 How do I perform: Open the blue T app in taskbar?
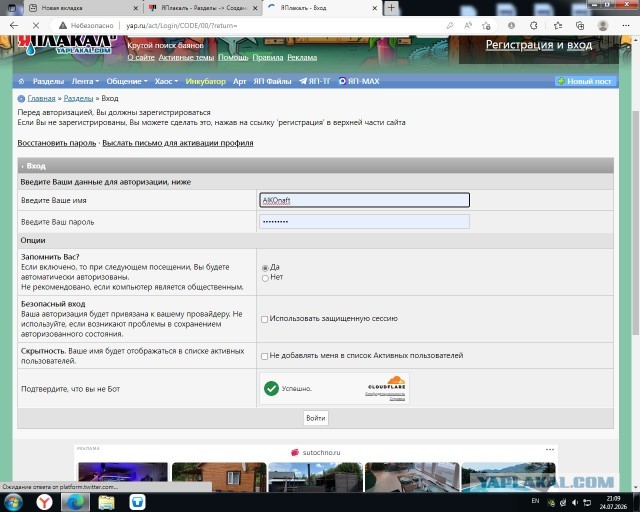[x=137, y=502]
